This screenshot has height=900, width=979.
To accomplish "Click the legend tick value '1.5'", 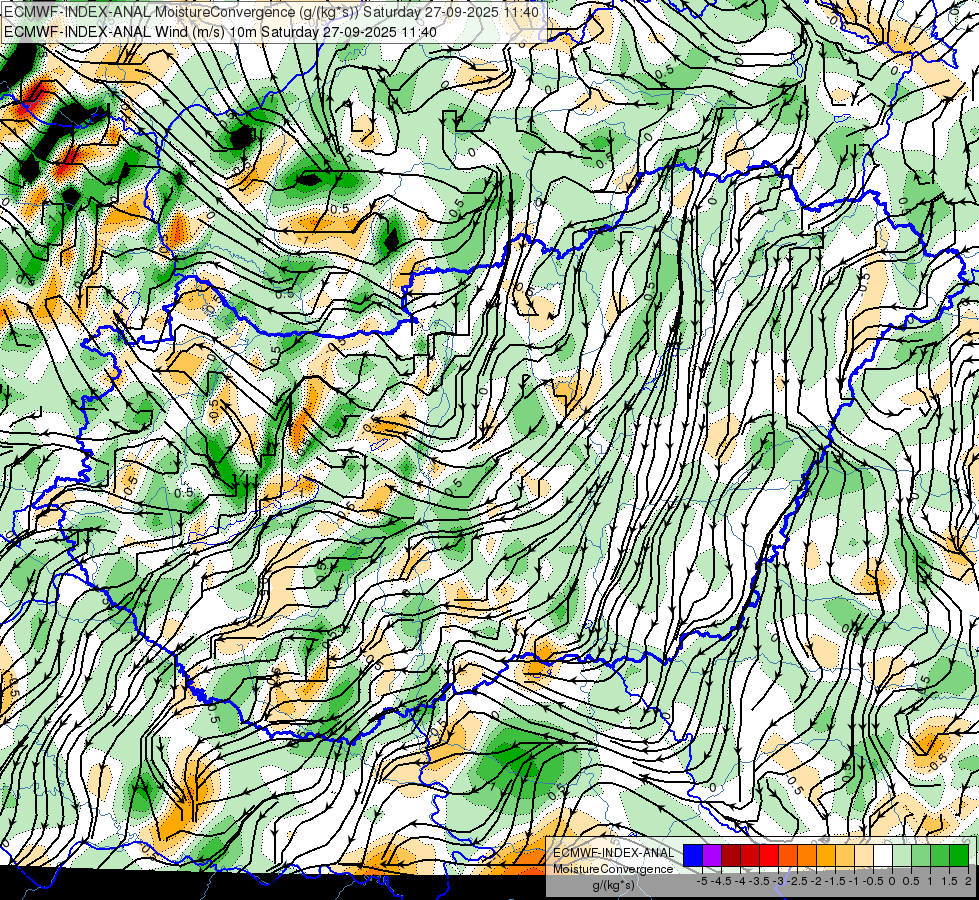I will click(949, 881).
